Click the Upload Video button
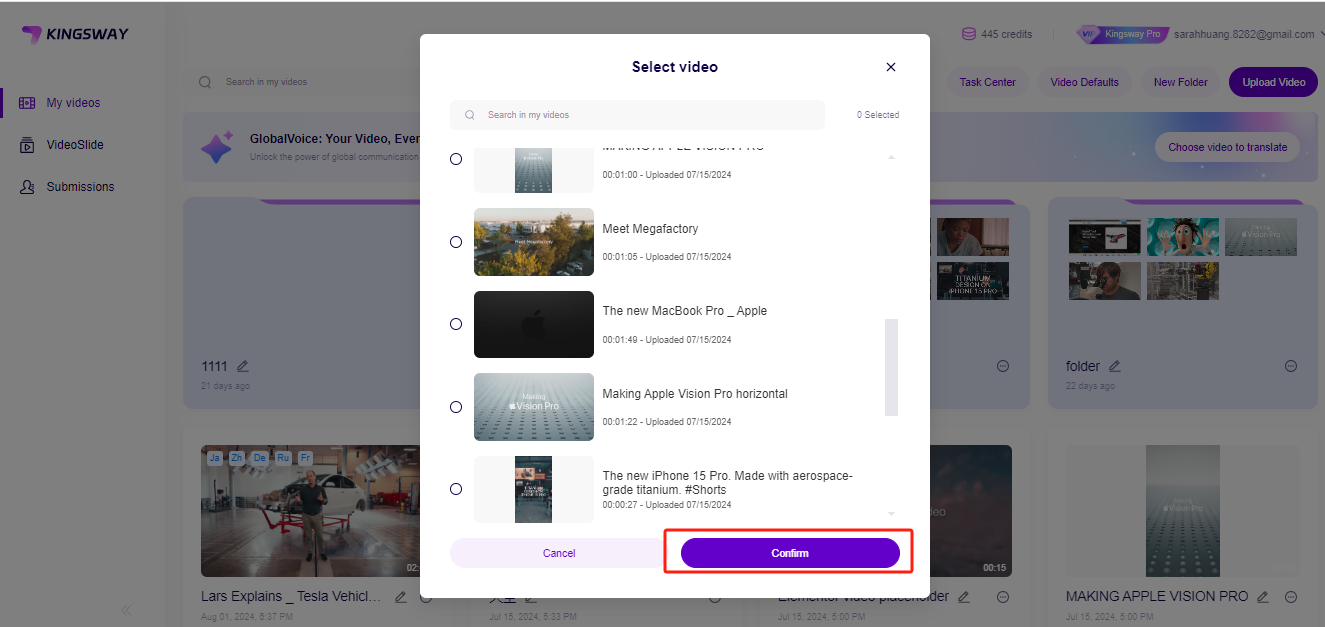 point(1273,82)
